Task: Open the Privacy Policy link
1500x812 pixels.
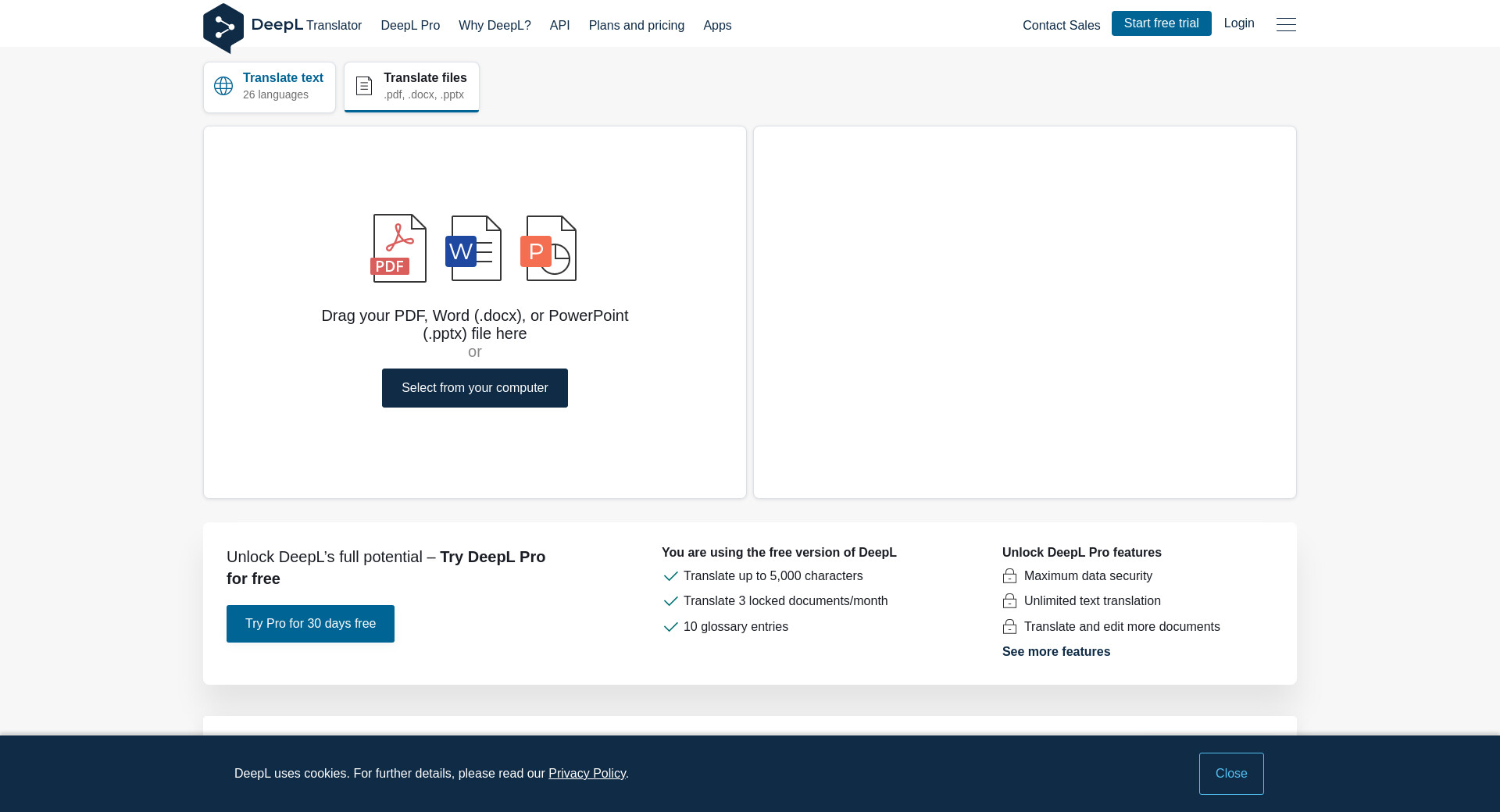Action: tap(587, 774)
